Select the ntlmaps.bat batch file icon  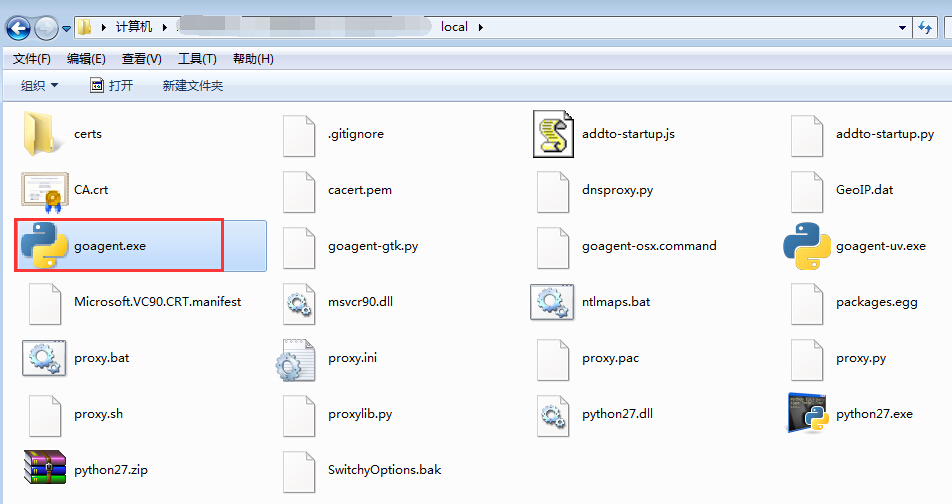(x=552, y=302)
